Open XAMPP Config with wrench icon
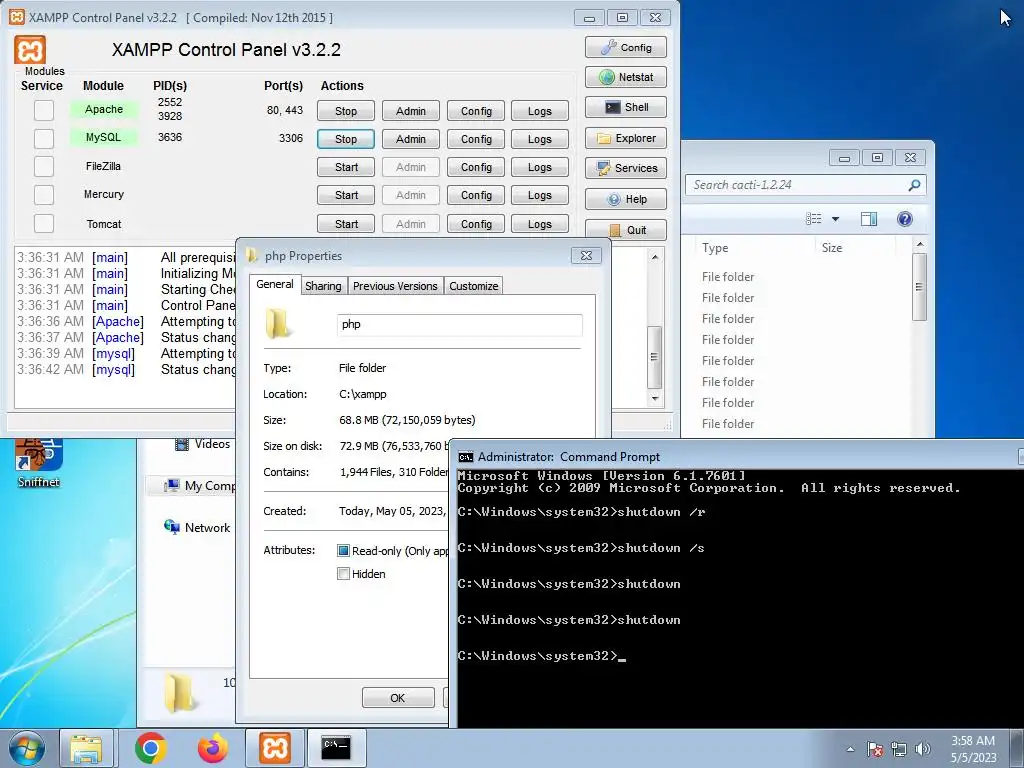The width and height of the screenshot is (1024, 768). [x=626, y=47]
